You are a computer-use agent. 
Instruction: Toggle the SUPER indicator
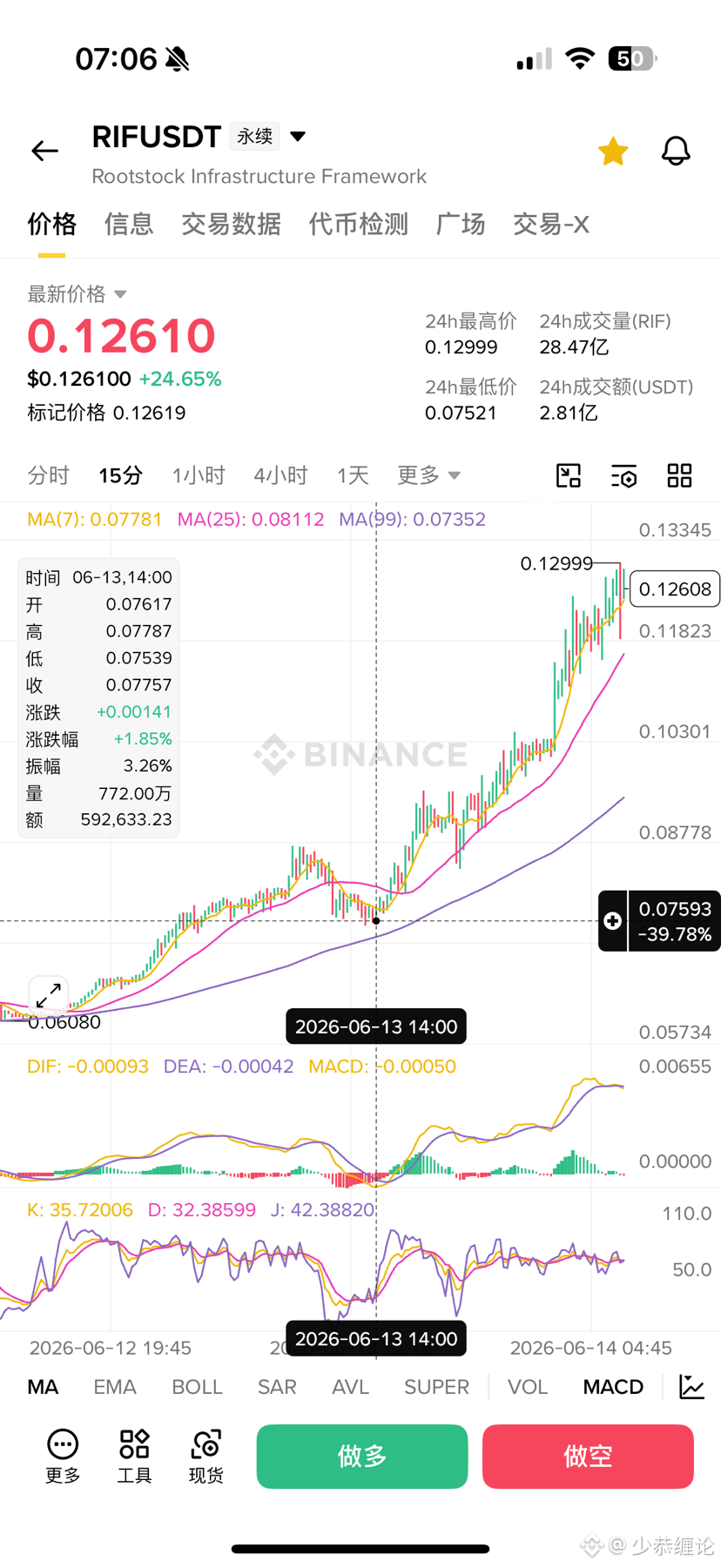point(436,1387)
